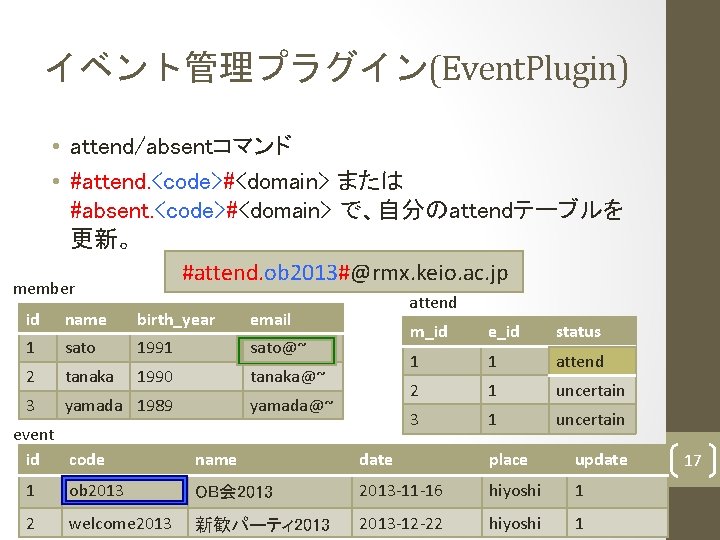Click the event table label
This screenshot has height=540, width=720.
(34, 435)
